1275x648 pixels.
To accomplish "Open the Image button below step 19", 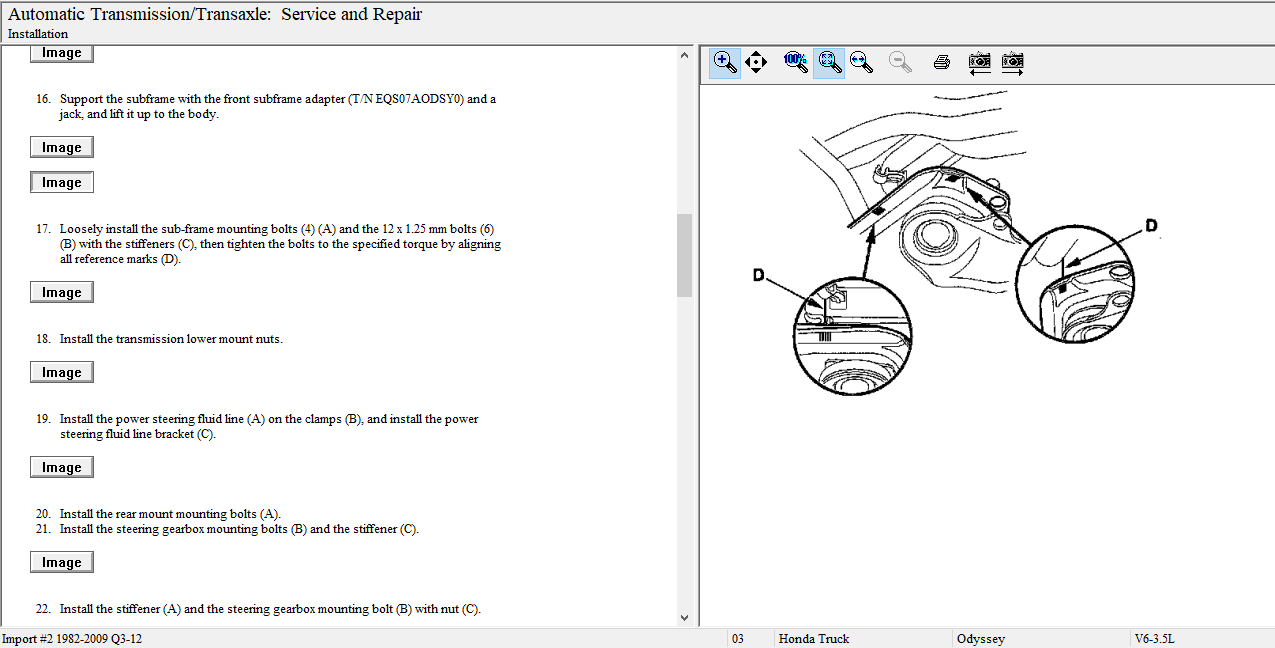I will [x=62, y=467].
